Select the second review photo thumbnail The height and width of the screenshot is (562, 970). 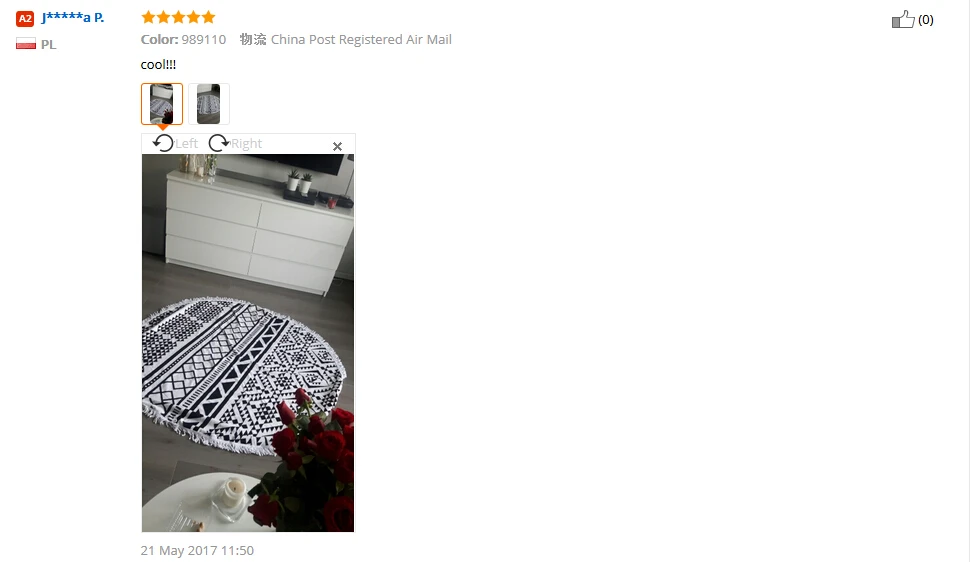(208, 104)
